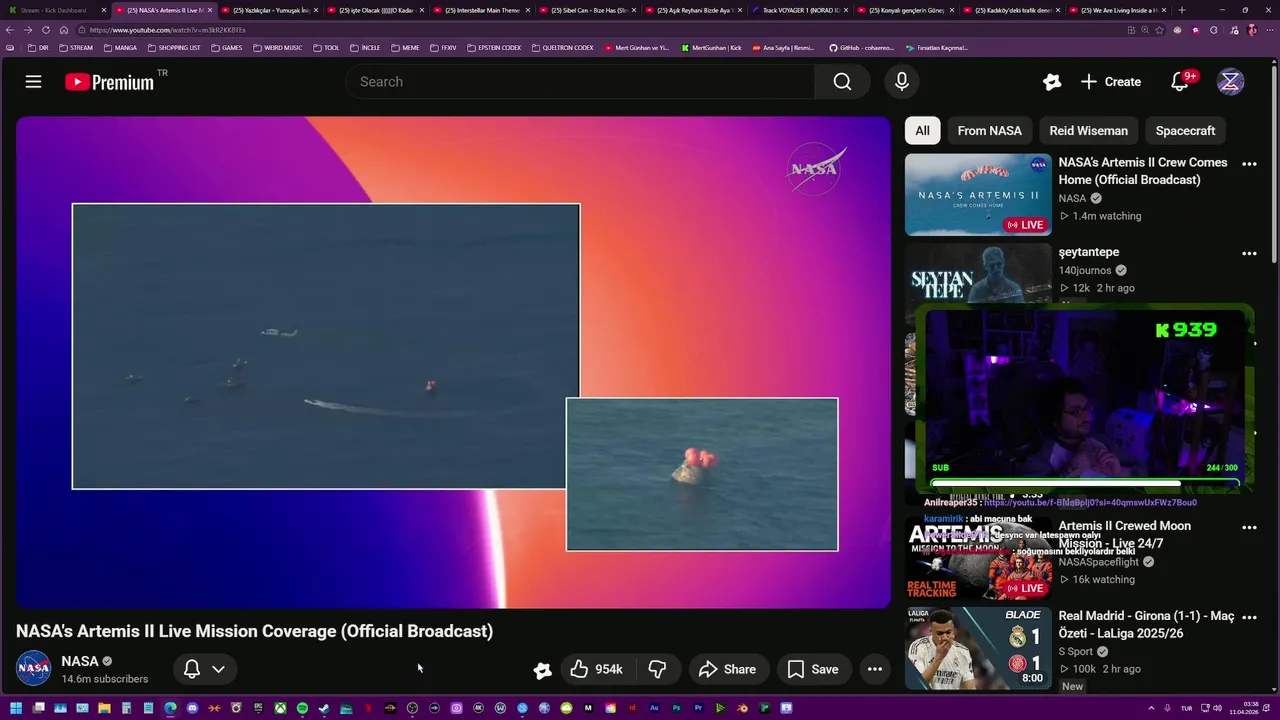This screenshot has width=1280, height=720.
Task: Open options for Artemis II Crewed Moon Mission
Action: point(1249,527)
